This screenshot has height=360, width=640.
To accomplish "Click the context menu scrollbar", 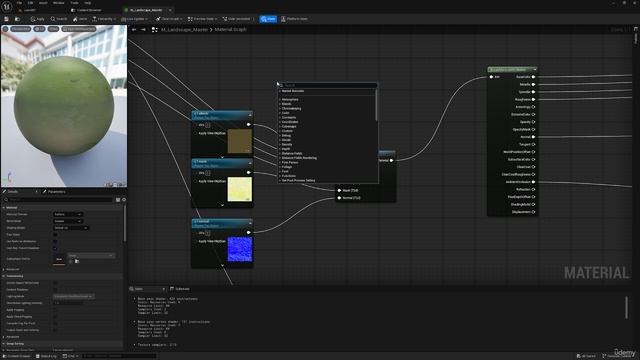I will pyautogui.click(x=376, y=105).
